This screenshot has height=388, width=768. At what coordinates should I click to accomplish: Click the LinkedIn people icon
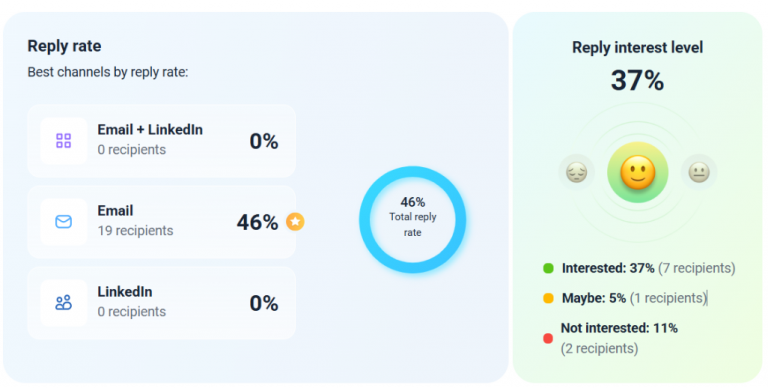(64, 303)
